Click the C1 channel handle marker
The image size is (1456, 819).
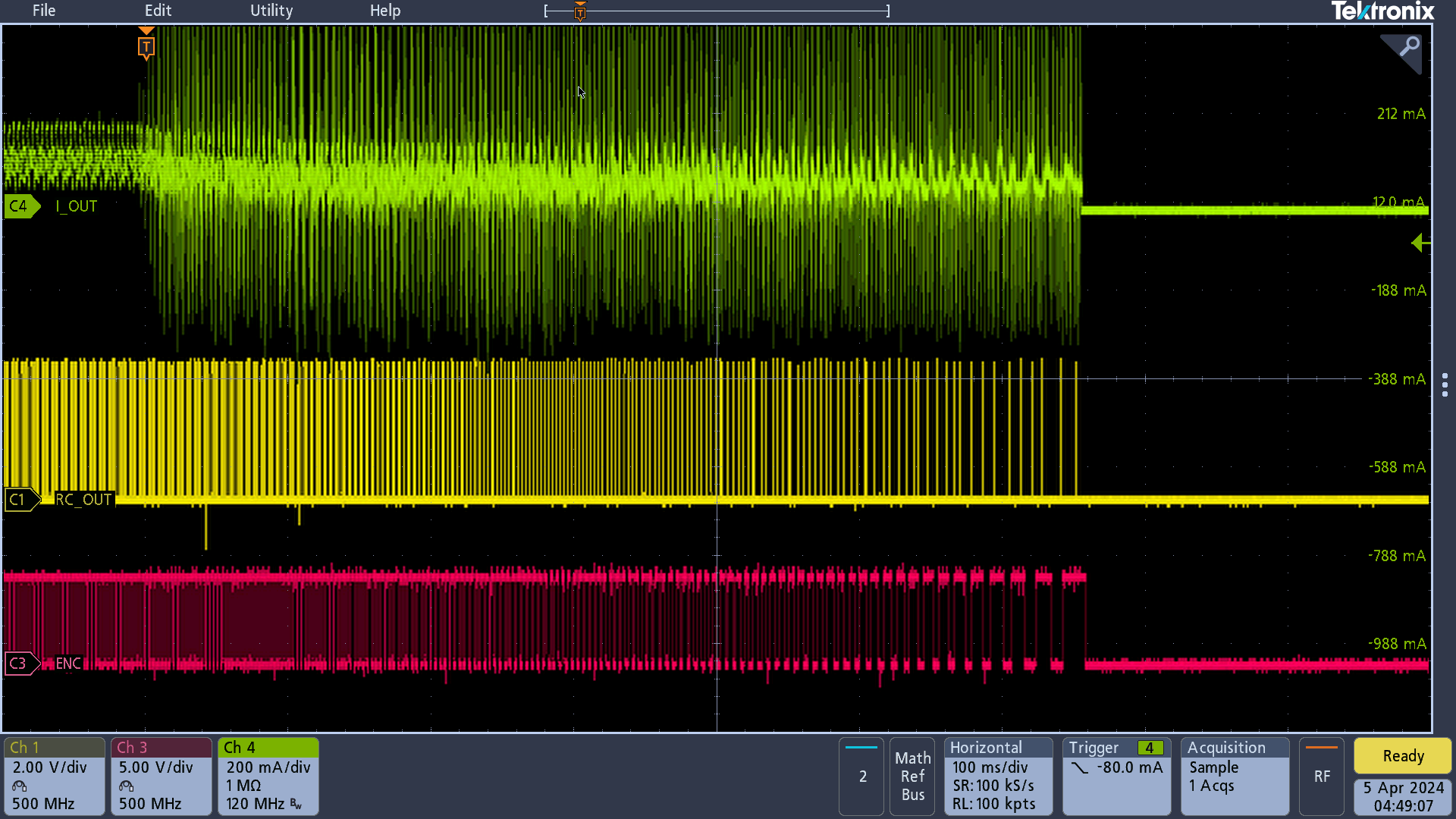[x=20, y=500]
